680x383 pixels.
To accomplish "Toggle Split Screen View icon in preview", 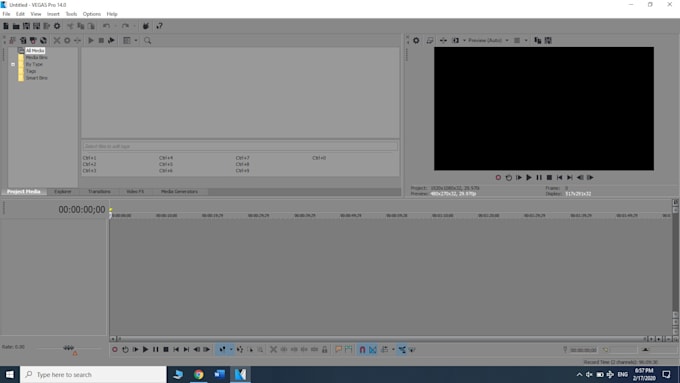I will coord(456,40).
